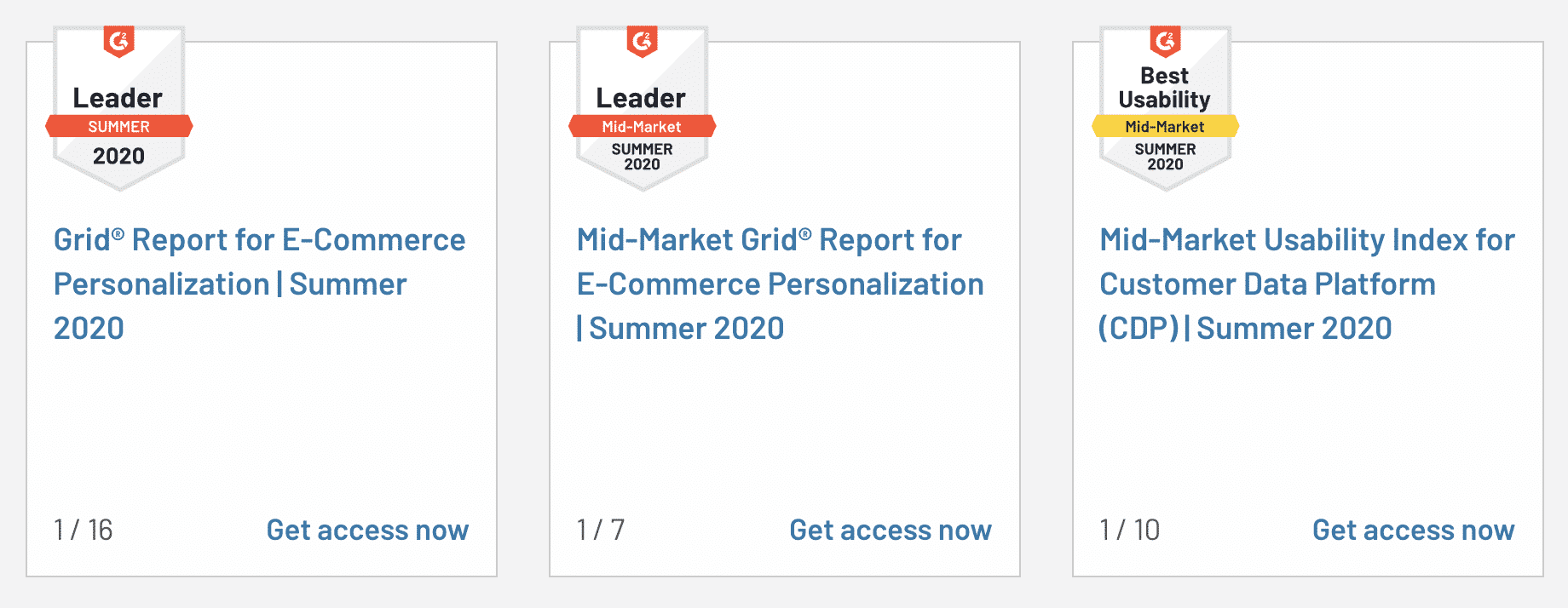The image size is (1568, 608).
Task: Get access now for Usability Index card
Action: click(x=1414, y=530)
